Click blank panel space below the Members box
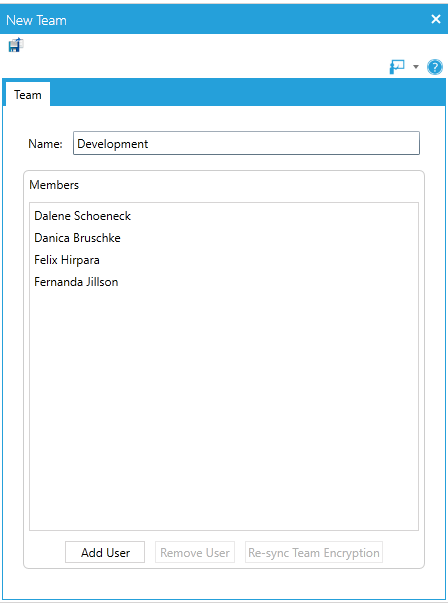 point(224,583)
